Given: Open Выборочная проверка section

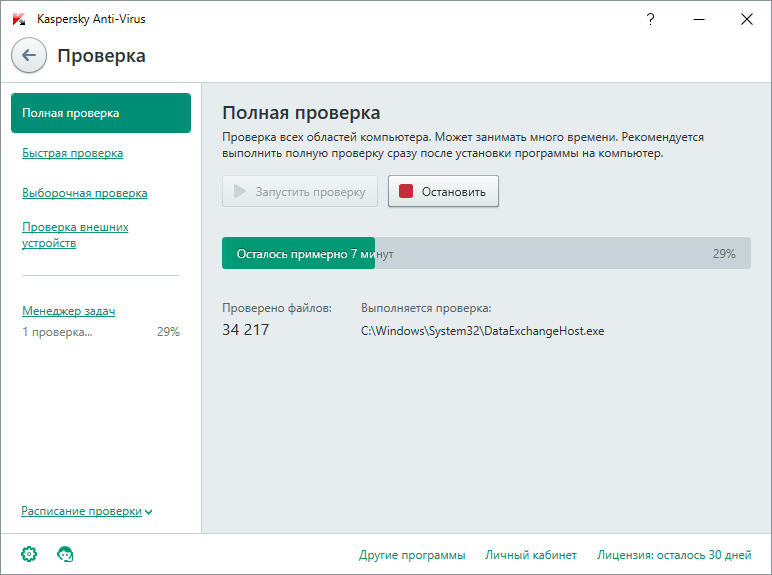Looking at the screenshot, I should (x=85, y=193).
